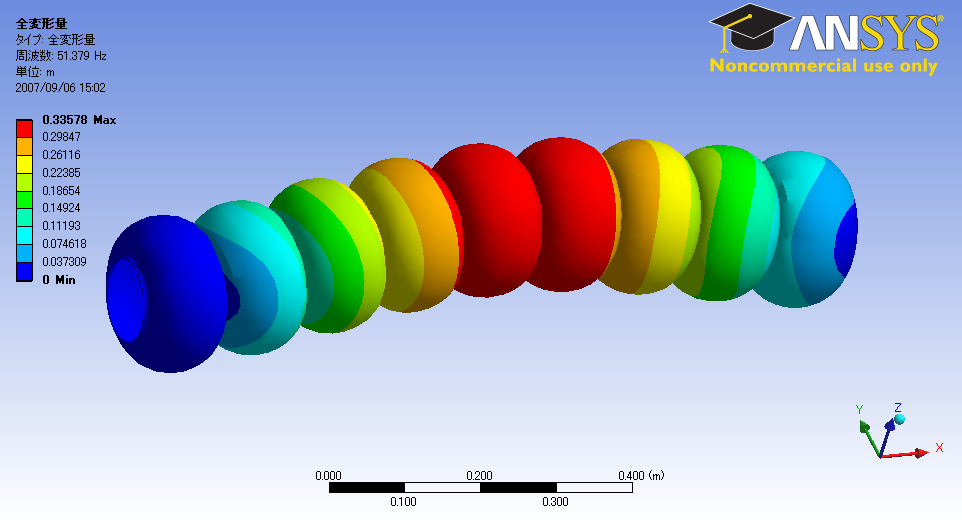
Task: Select the 0.14924 legend value
Action: 61,207
